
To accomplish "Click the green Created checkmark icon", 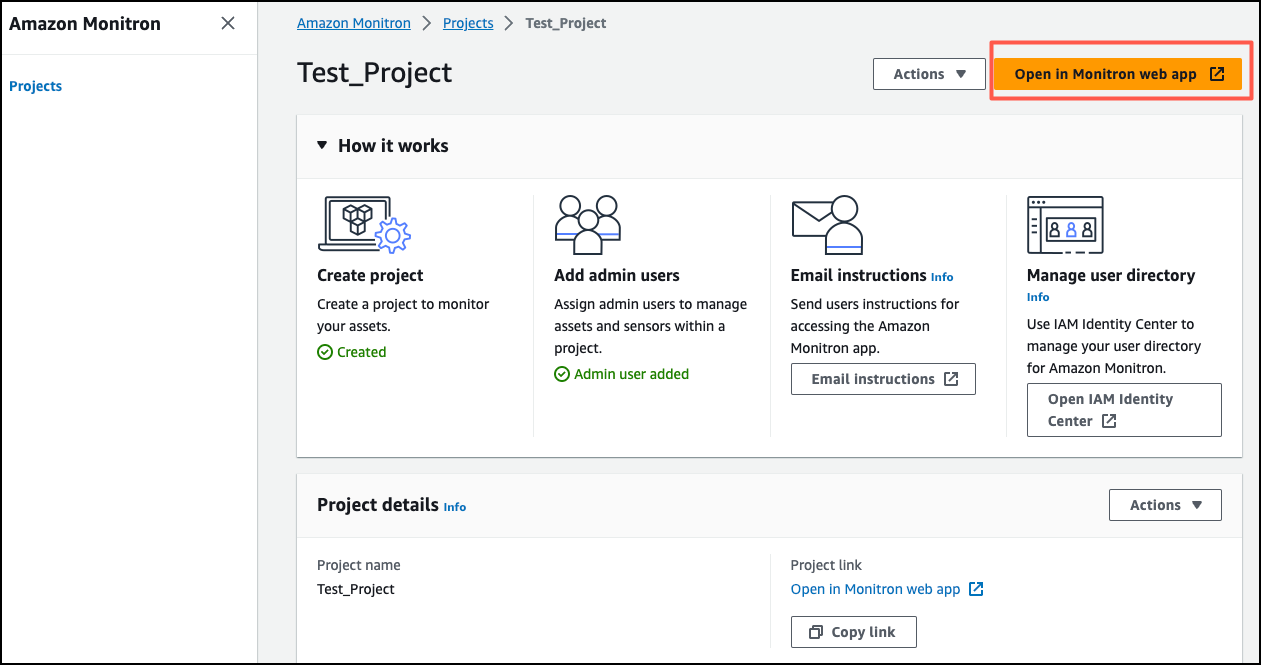I will coord(324,351).
